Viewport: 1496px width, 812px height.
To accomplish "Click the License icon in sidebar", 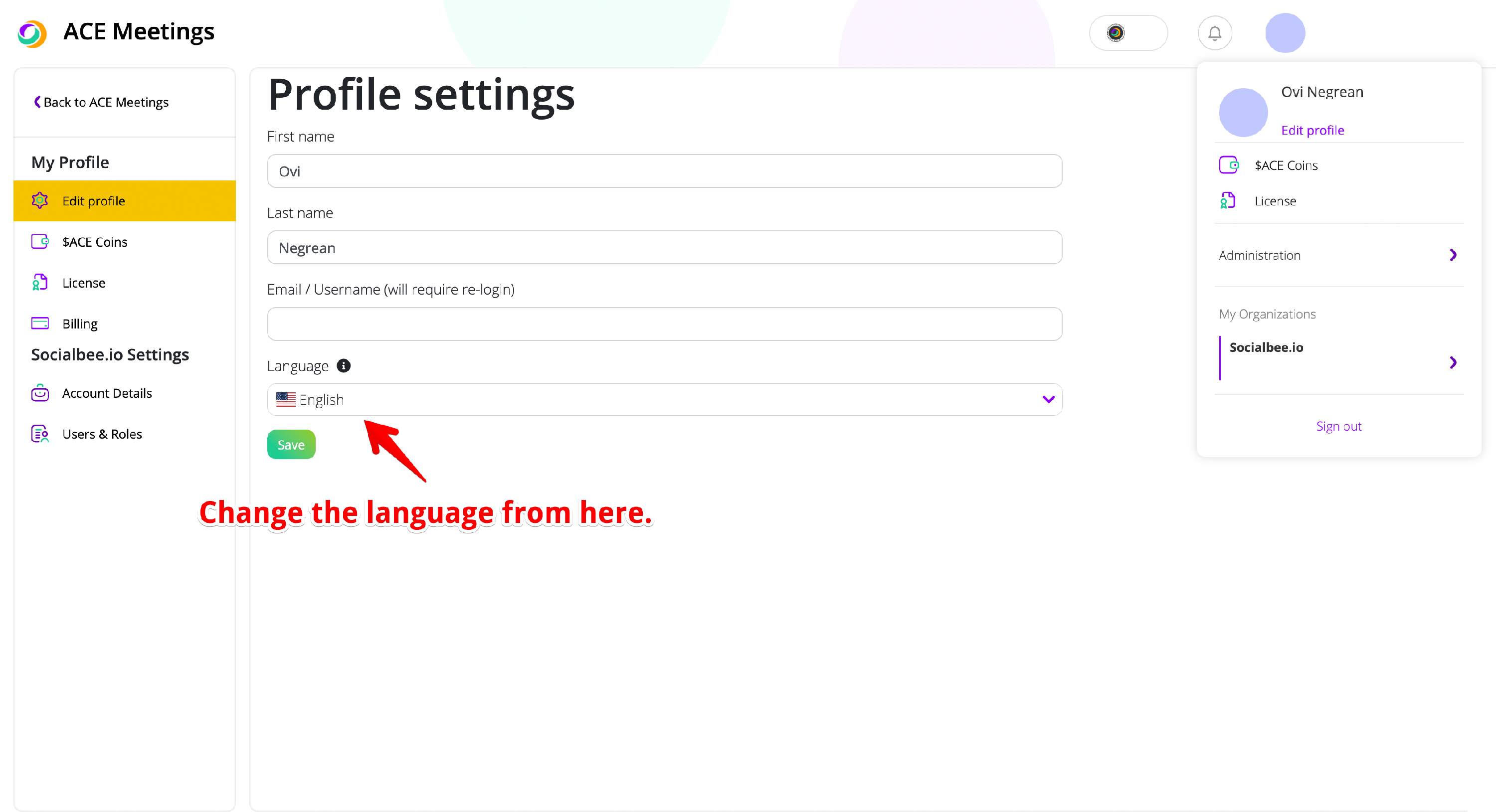I will tap(39, 283).
